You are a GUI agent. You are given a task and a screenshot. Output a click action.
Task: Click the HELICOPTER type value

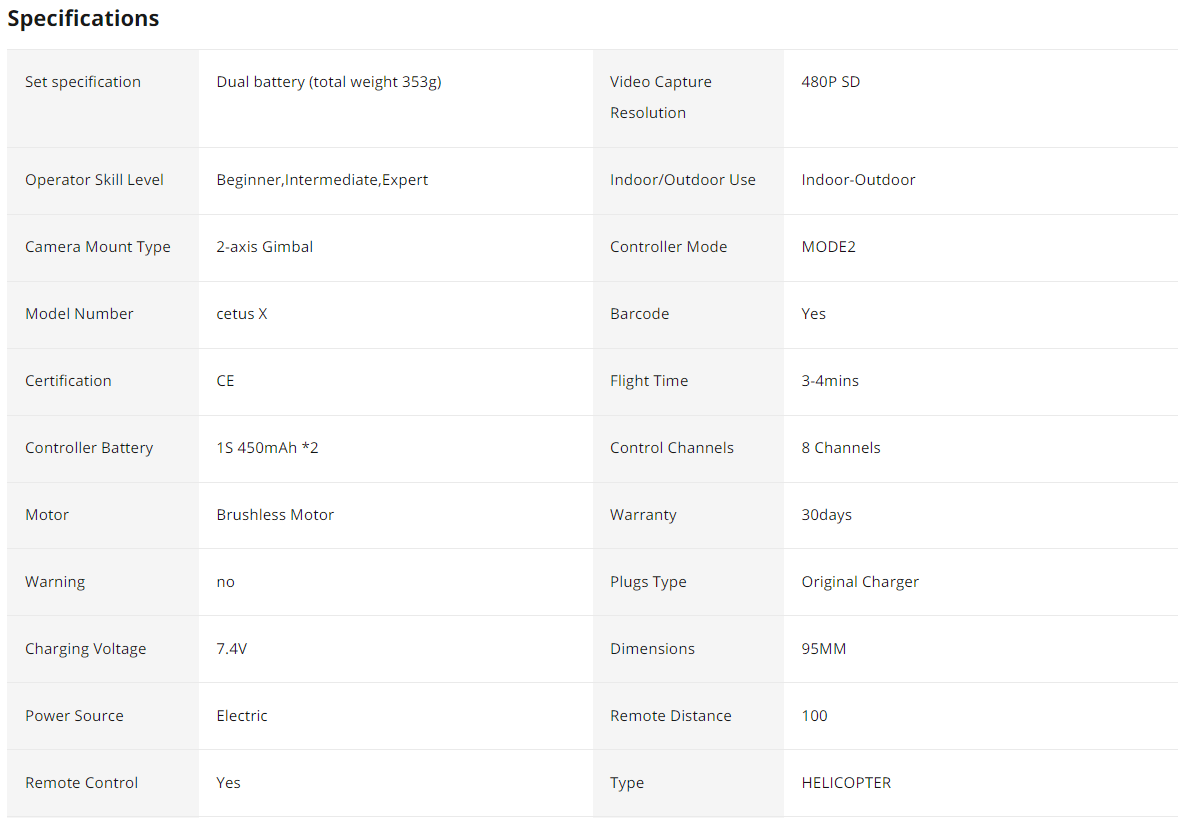pos(846,782)
